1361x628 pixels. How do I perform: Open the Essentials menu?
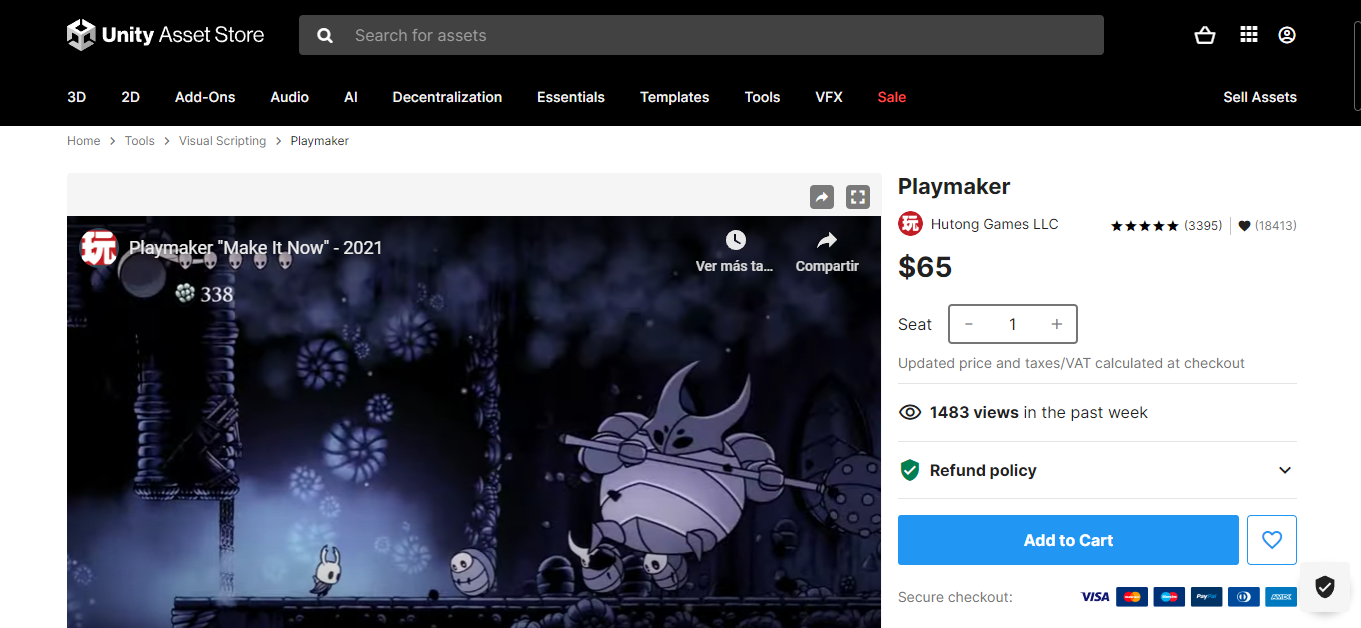pyautogui.click(x=571, y=97)
